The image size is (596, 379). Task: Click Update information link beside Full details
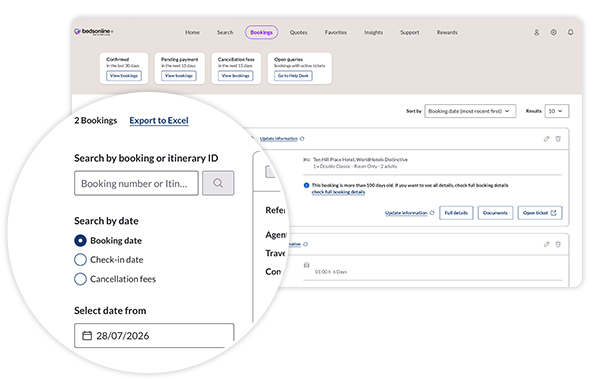coord(406,213)
